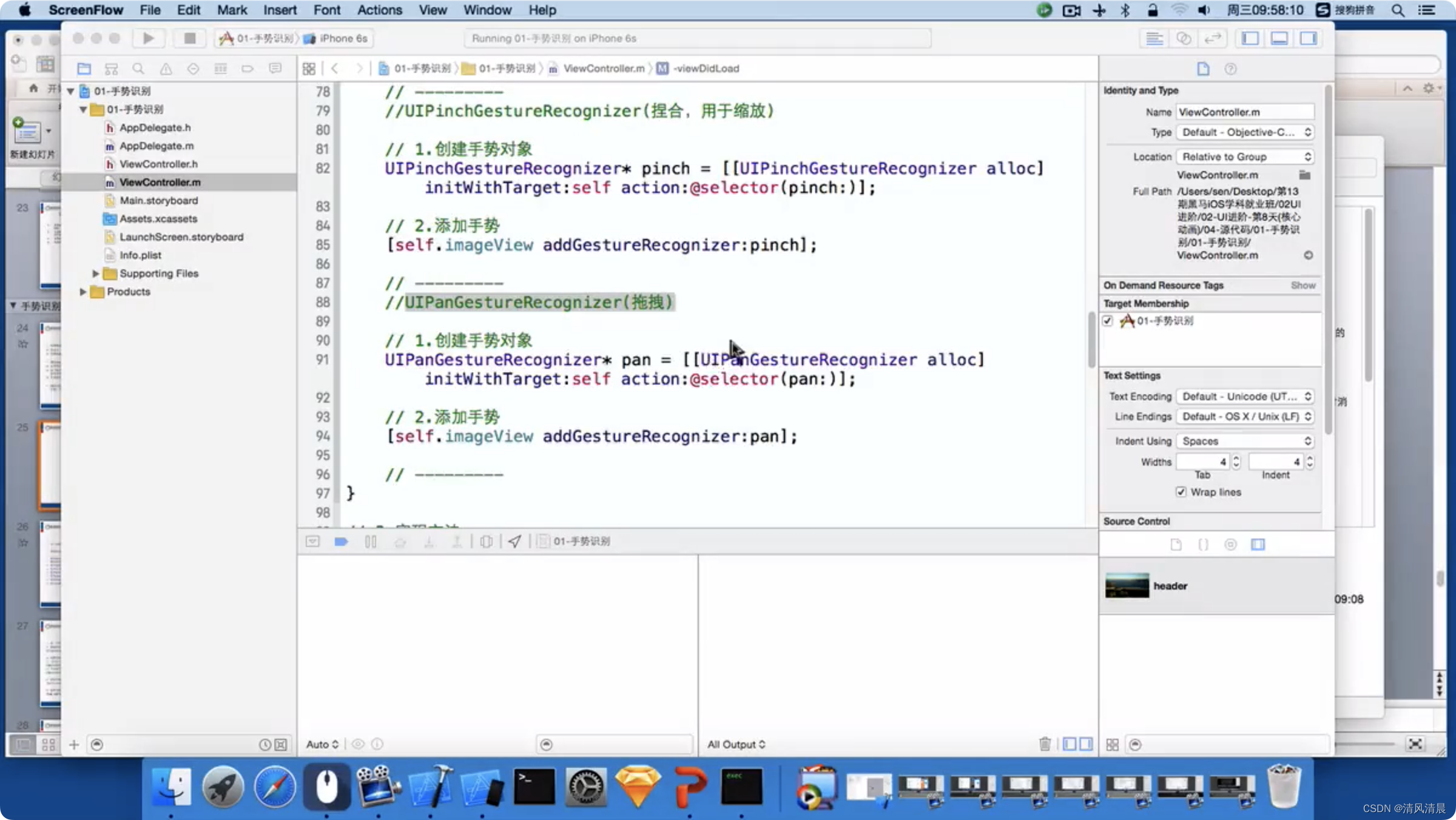The width and height of the screenshot is (1456, 820).
Task: Open the Code Snippet library braces icon
Action: point(1203,544)
